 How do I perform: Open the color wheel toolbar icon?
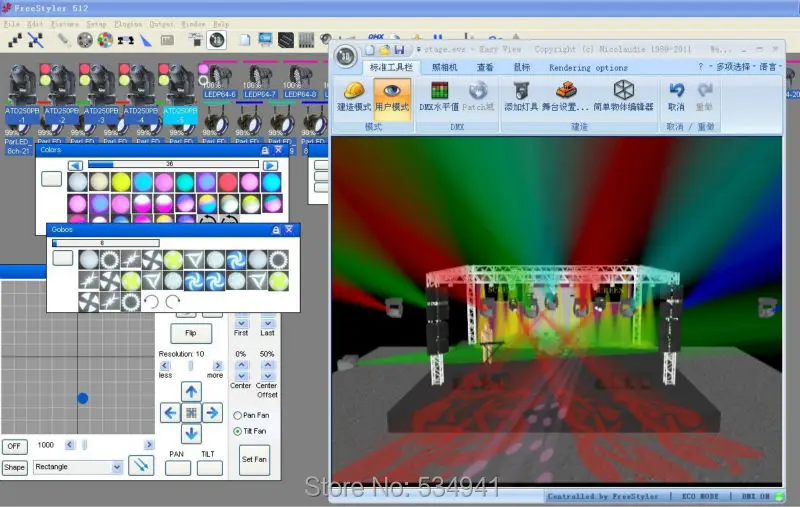106,40
